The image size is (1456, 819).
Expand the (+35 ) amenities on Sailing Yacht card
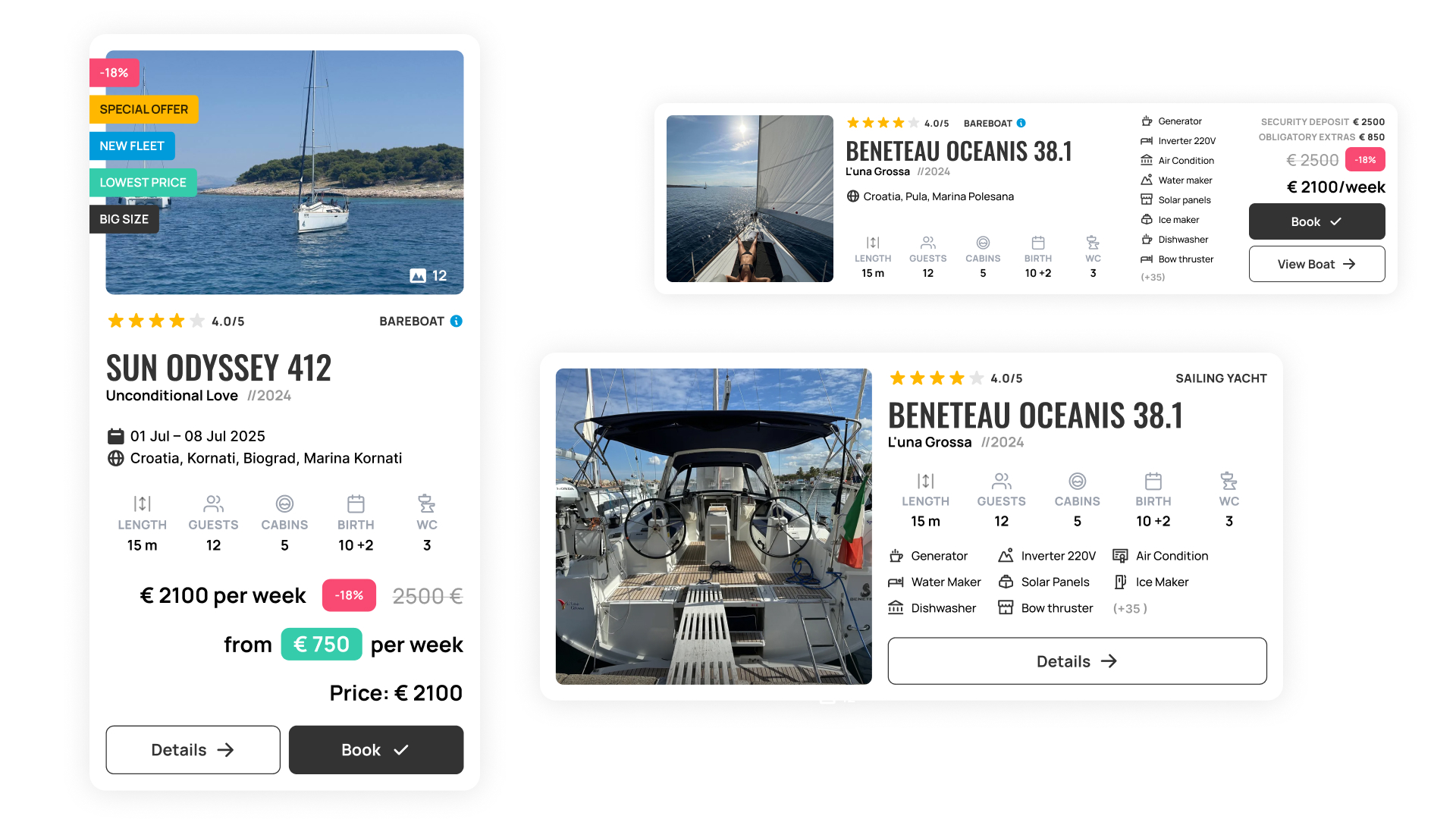(1130, 608)
